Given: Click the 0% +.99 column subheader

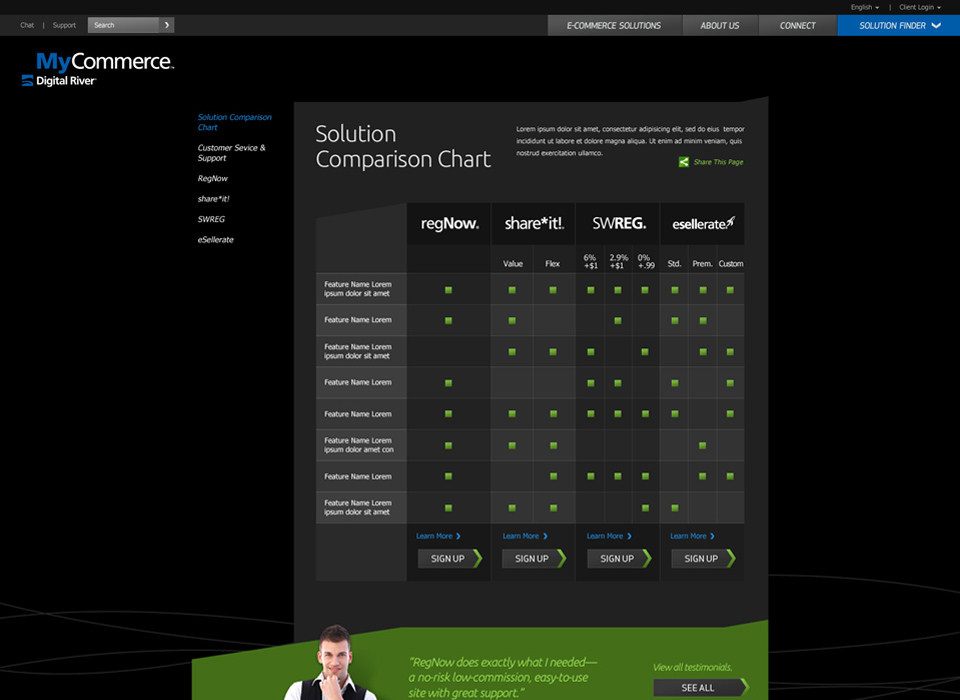Looking at the screenshot, I should point(645,262).
